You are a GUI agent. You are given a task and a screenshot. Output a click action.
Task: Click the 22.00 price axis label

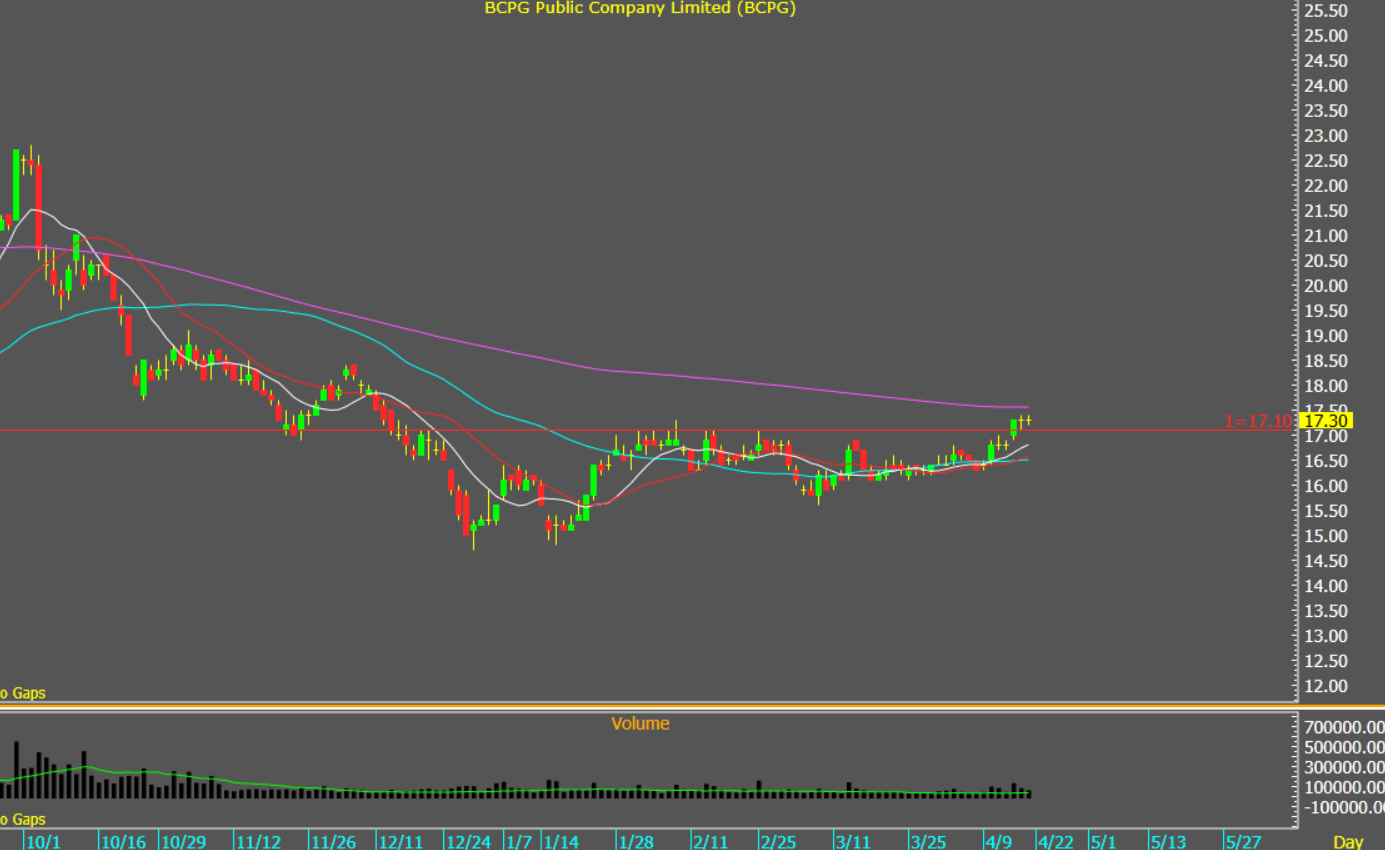pyautogui.click(x=1324, y=186)
